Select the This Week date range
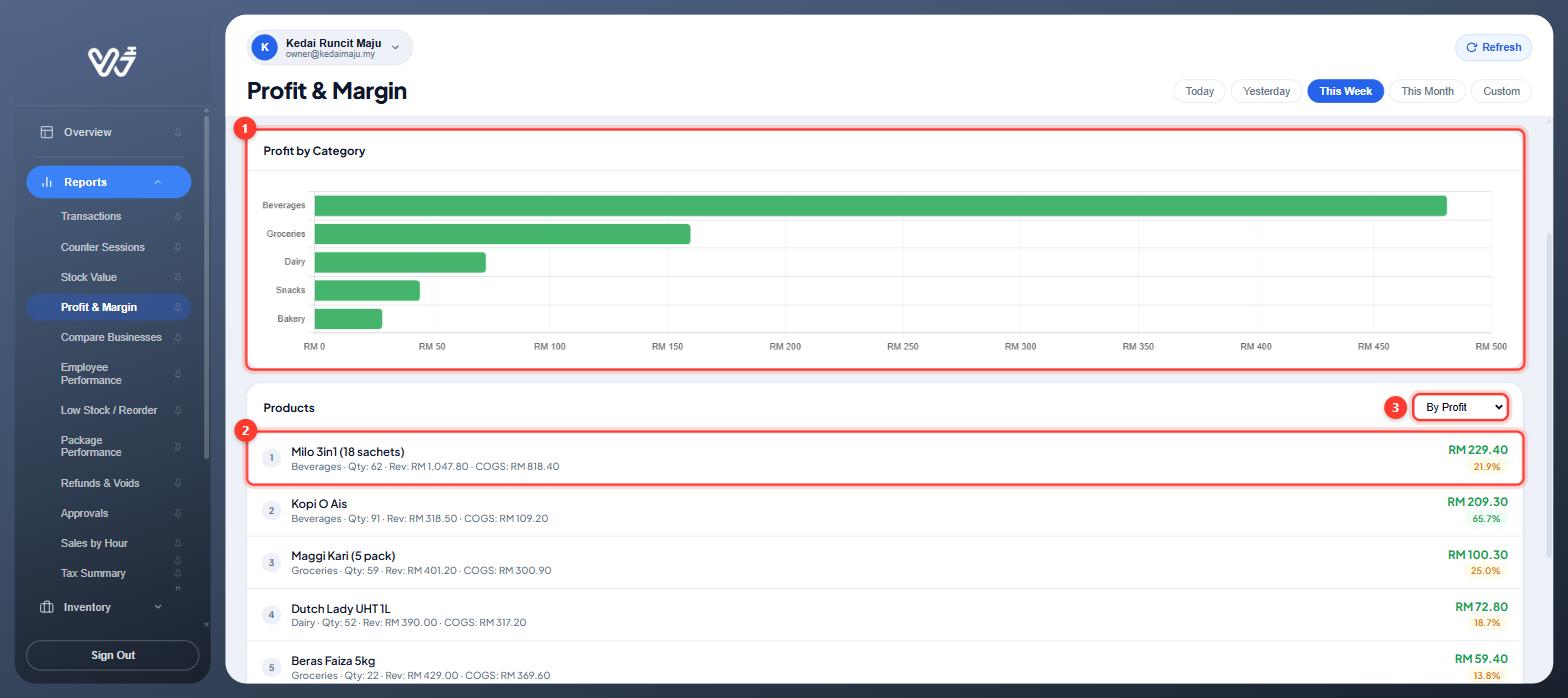The width and height of the screenshot is (1568, 698). (x=1345, y=91)
